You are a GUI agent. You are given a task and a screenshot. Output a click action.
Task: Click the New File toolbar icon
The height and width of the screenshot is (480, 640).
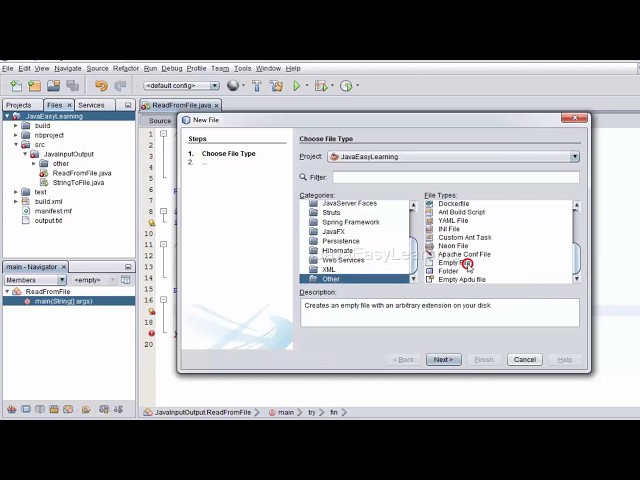tap(16, 86)
